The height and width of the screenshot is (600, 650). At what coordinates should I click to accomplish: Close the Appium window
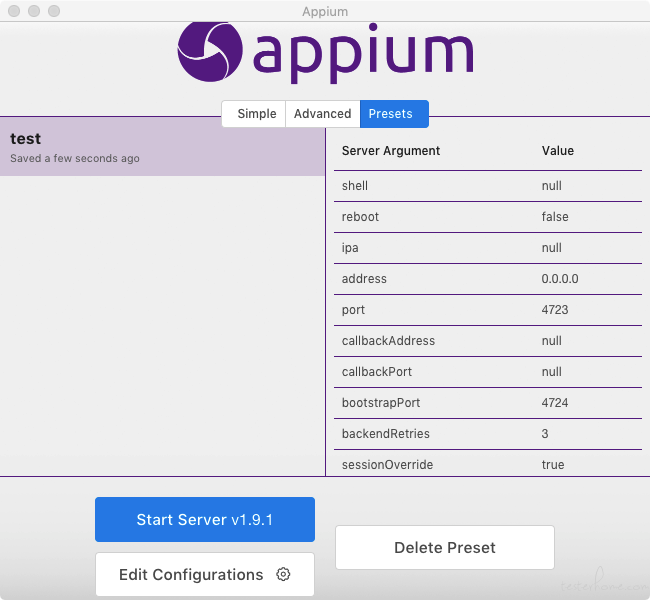[x=14, y=11]
